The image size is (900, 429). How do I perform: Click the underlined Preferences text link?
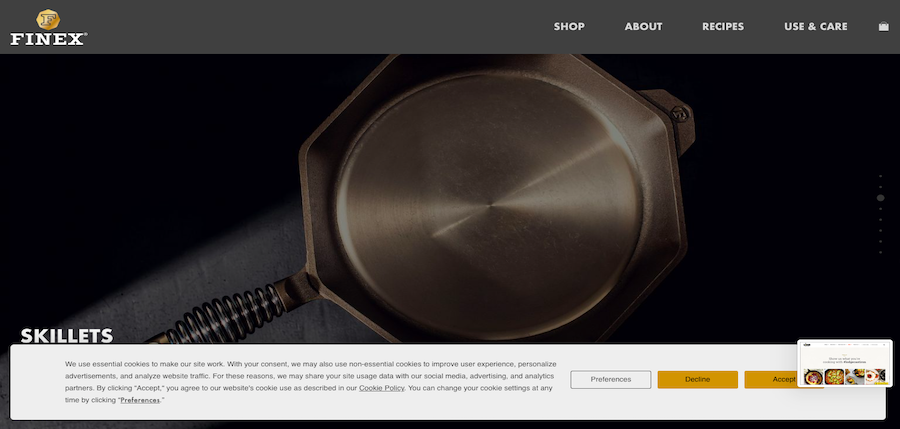140,400
